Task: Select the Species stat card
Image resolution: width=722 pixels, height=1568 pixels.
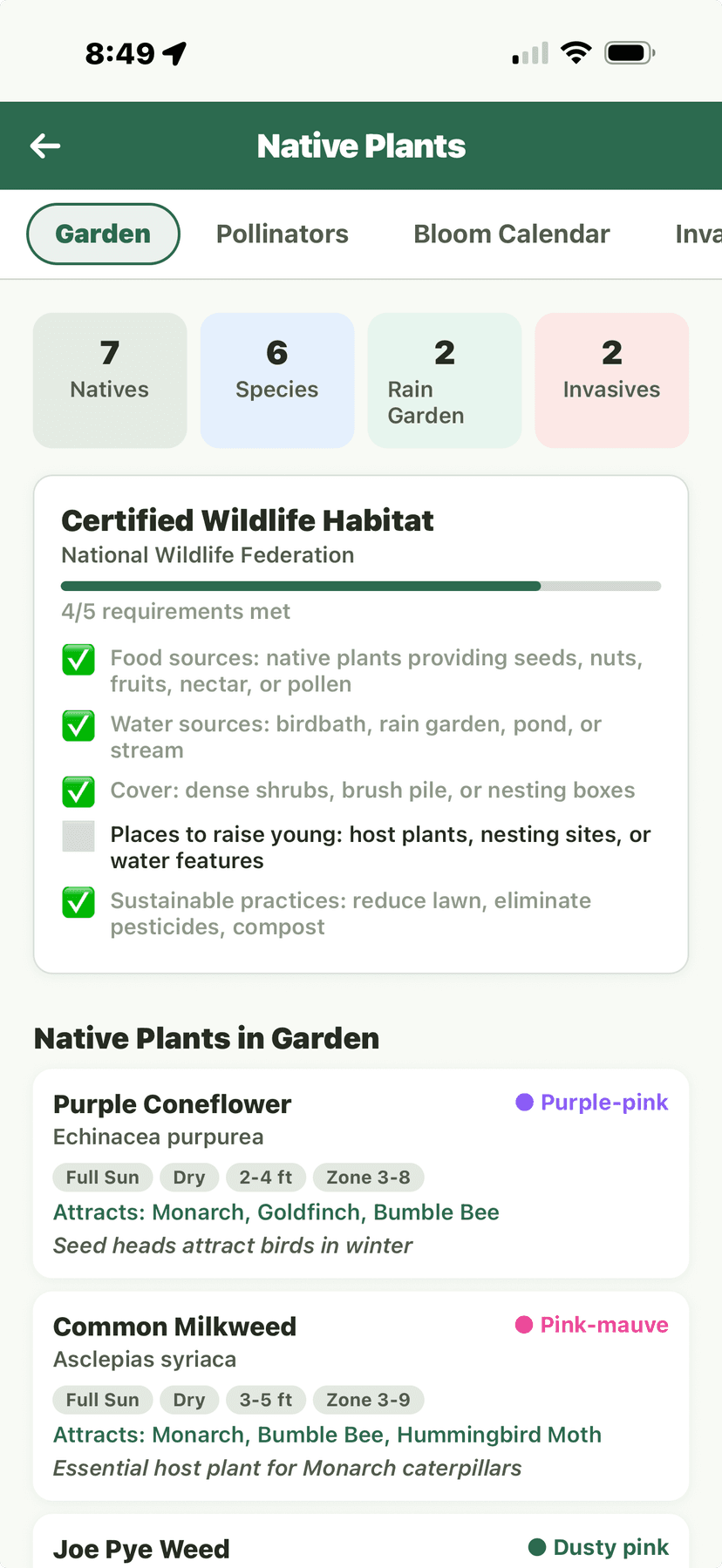Action: 276,380
